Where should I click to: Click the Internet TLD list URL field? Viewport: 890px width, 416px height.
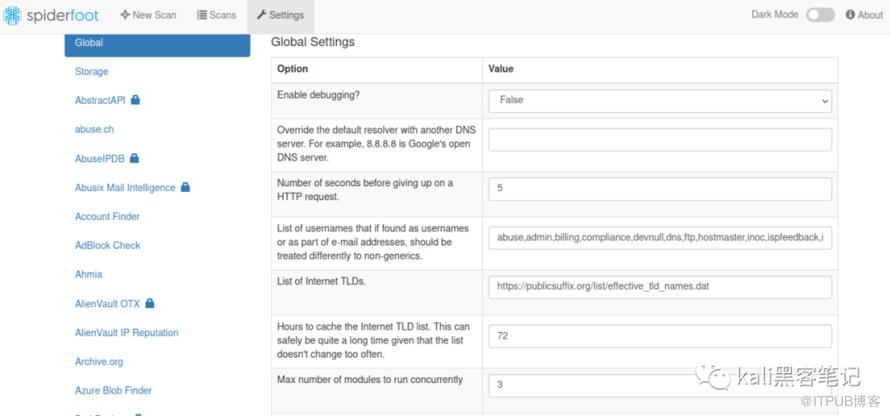659,287
